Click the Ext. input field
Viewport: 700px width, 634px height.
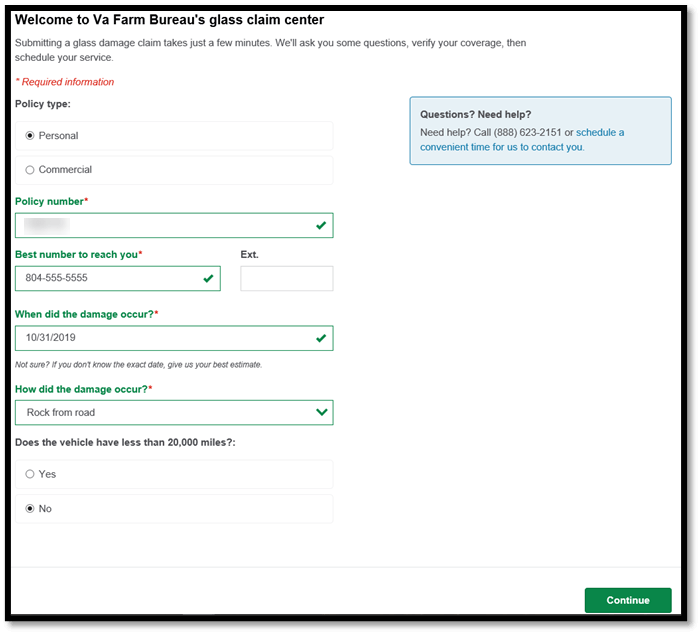(287, 279)
